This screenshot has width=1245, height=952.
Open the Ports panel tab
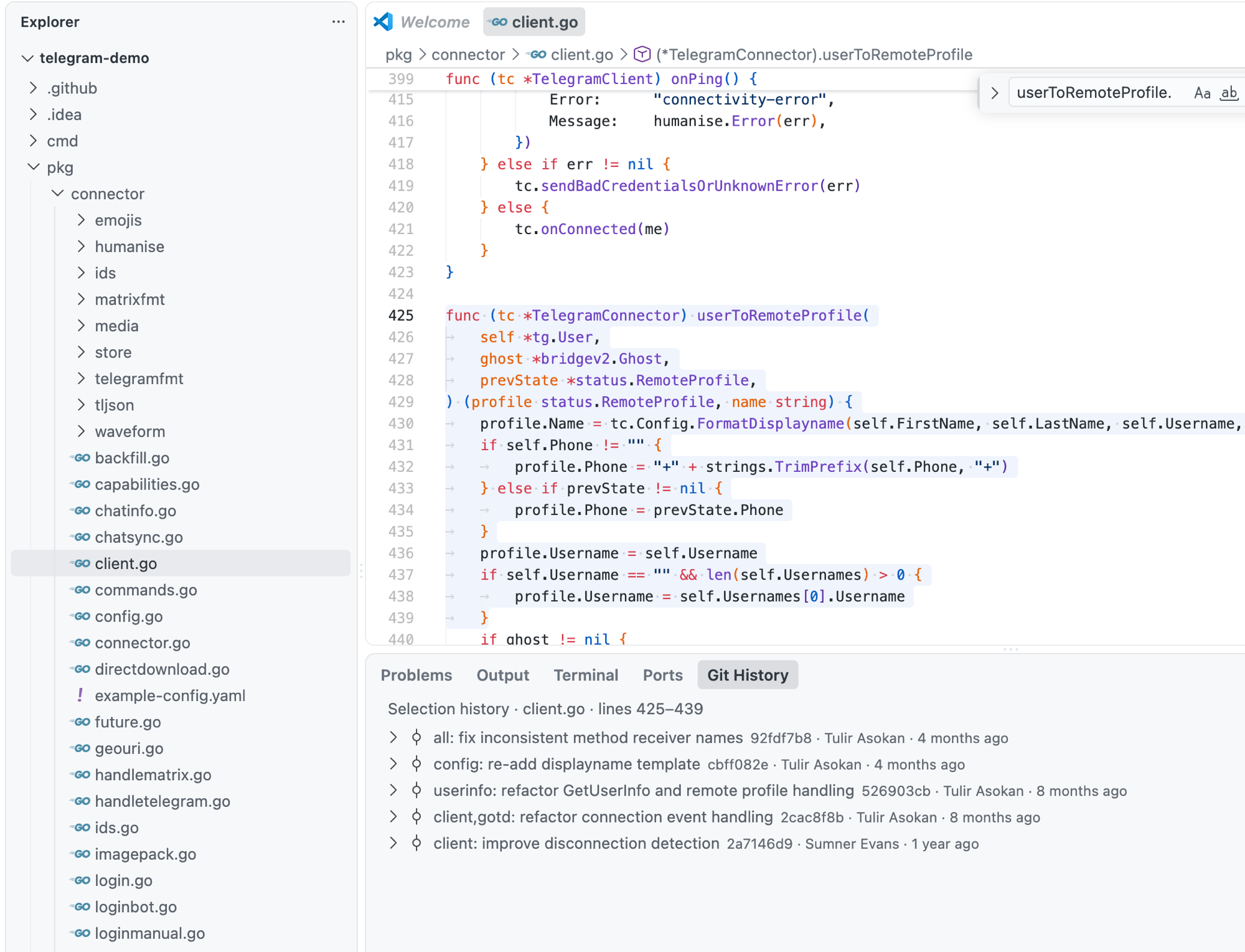(663, 676)
